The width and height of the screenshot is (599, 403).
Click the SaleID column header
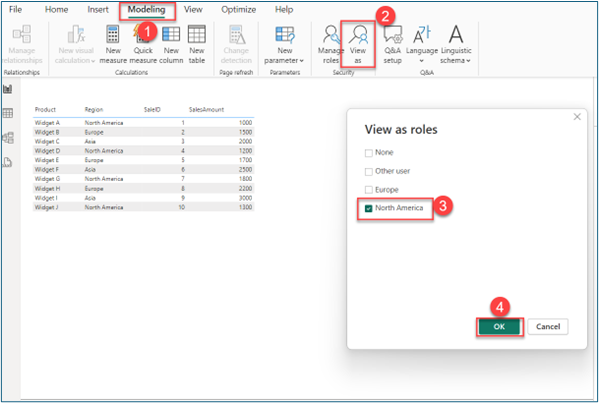[x=152, y=110]
